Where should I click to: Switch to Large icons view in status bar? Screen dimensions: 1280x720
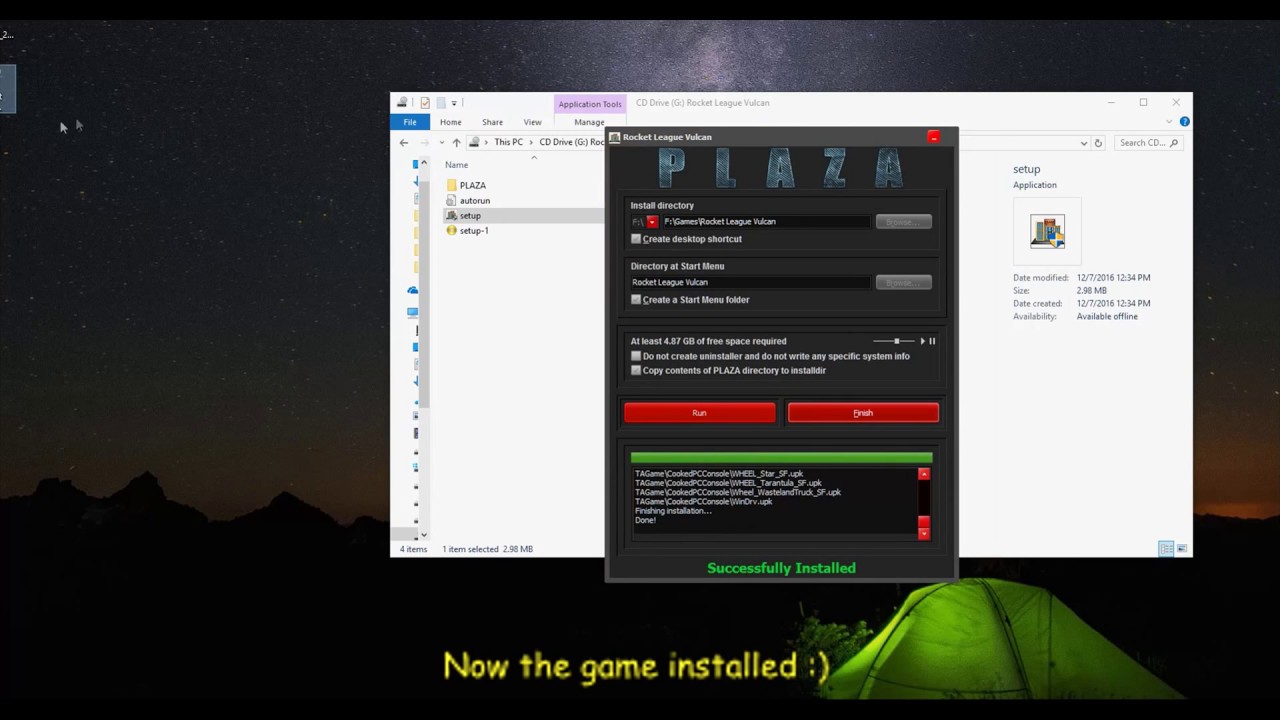pyautogui.click(x=1182, y=549)
